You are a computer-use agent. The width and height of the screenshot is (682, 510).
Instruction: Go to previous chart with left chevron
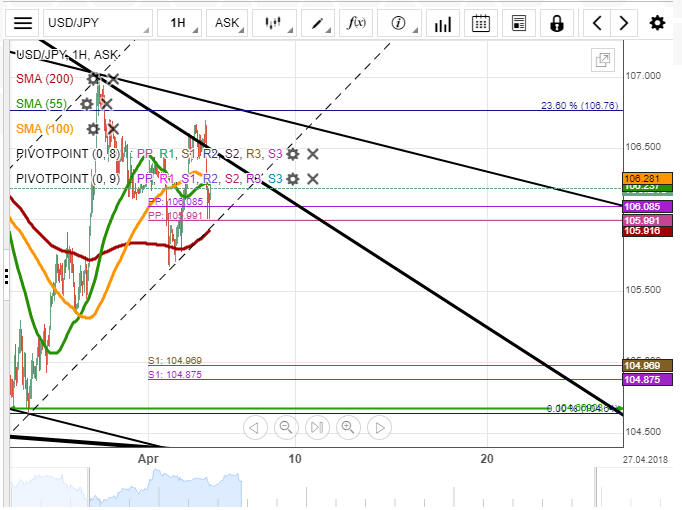click(x=597, y=23)
